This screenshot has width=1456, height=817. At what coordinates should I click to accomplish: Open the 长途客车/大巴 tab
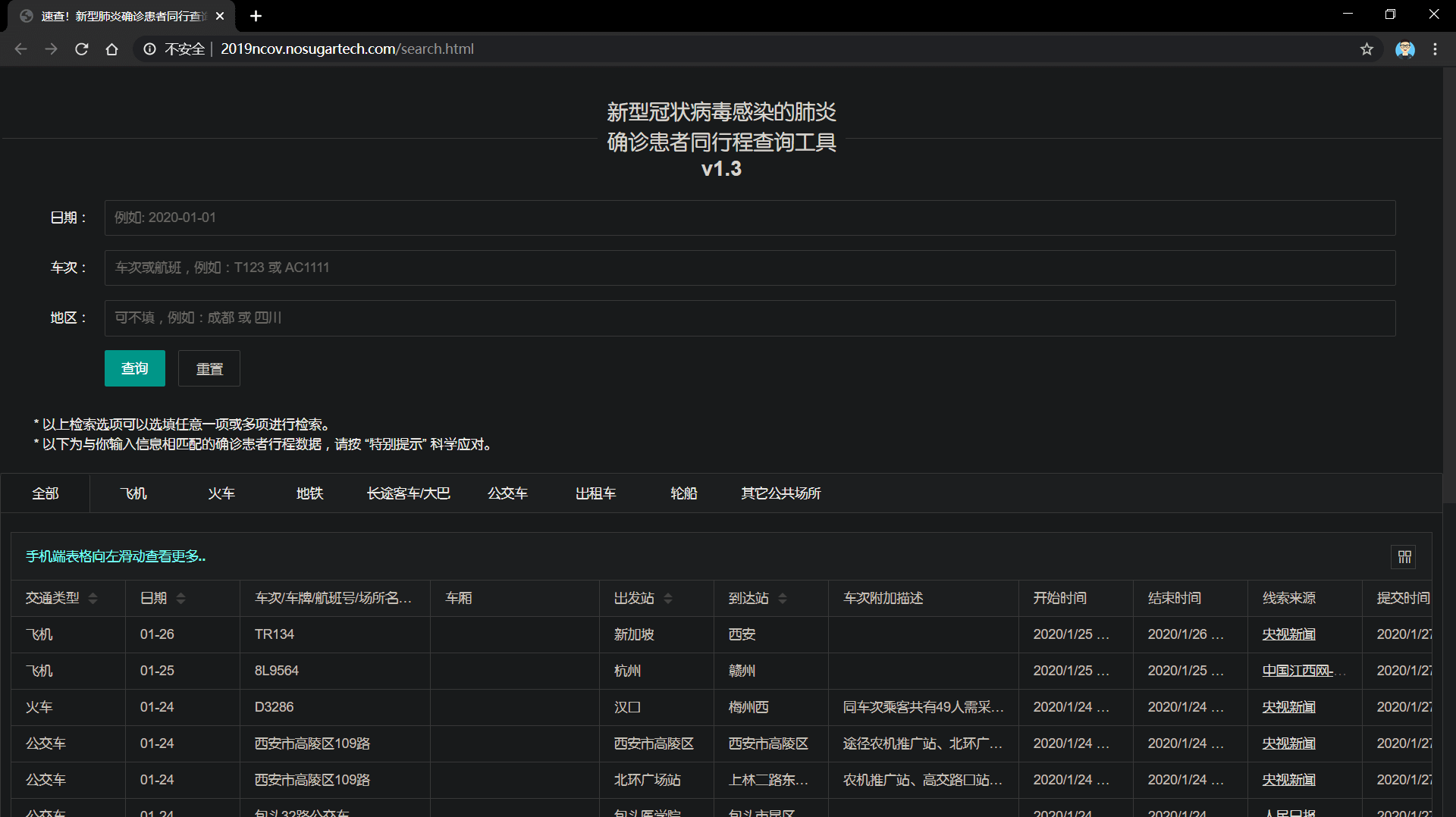[409, 493]
